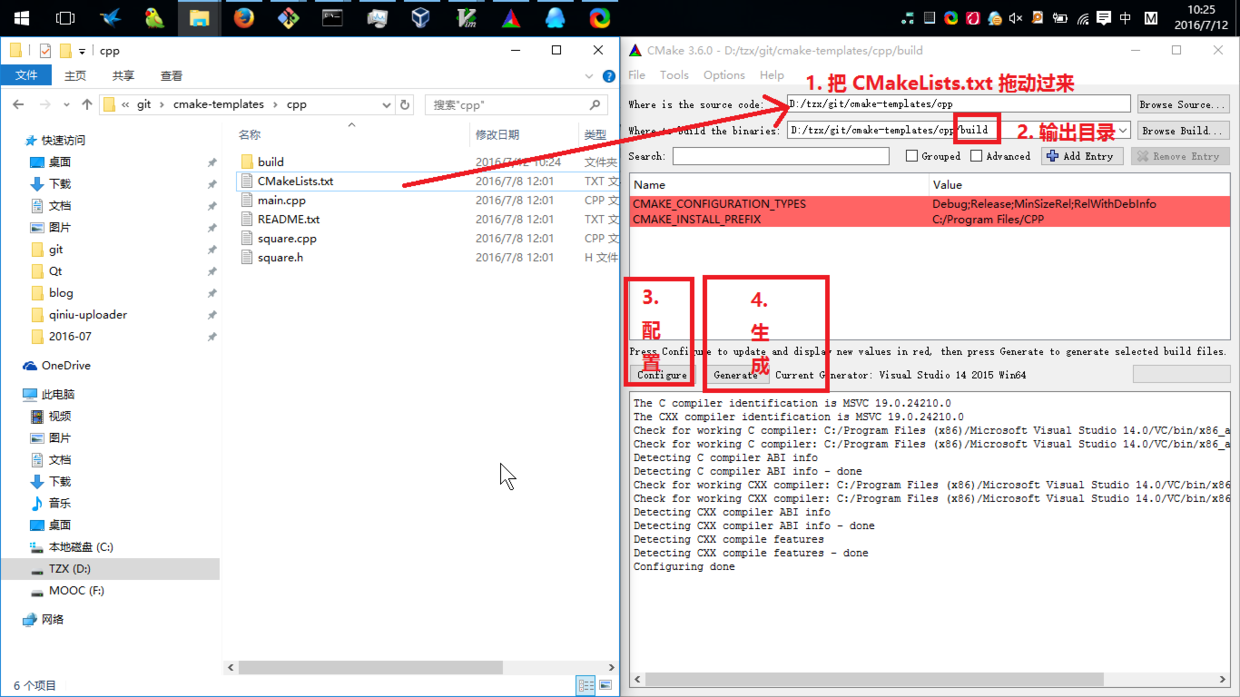Select 此电脑 in the navigation pane
The width and height of the screenshot is (1240, 697).
click(x=58, y=394)
